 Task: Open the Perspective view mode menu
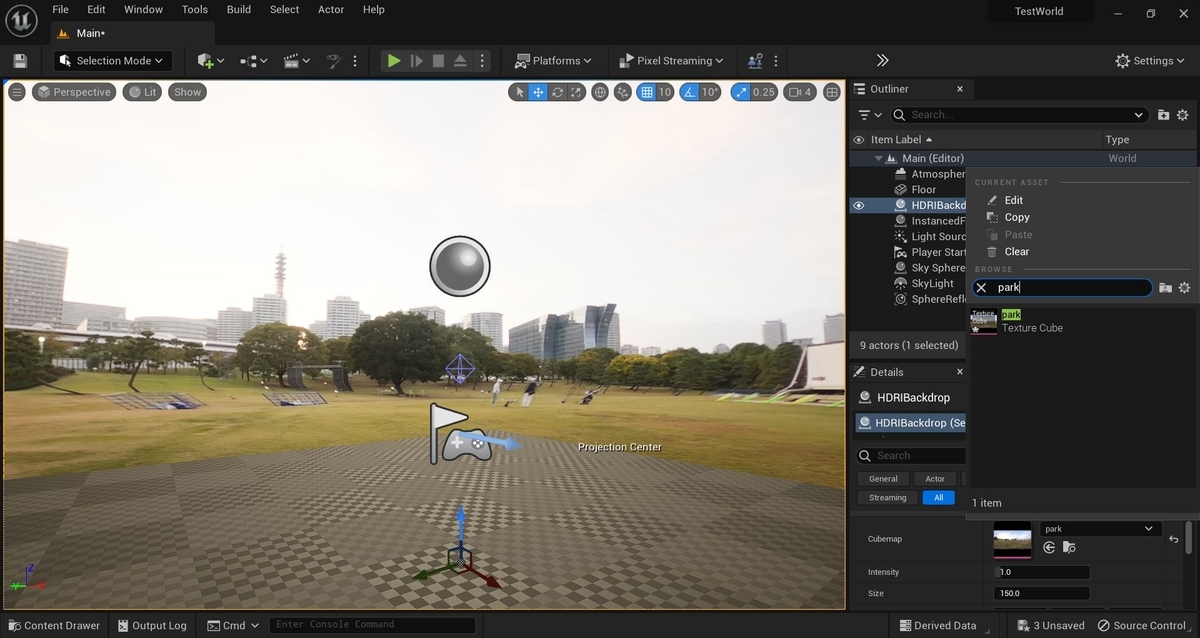[x=73, y=92]
